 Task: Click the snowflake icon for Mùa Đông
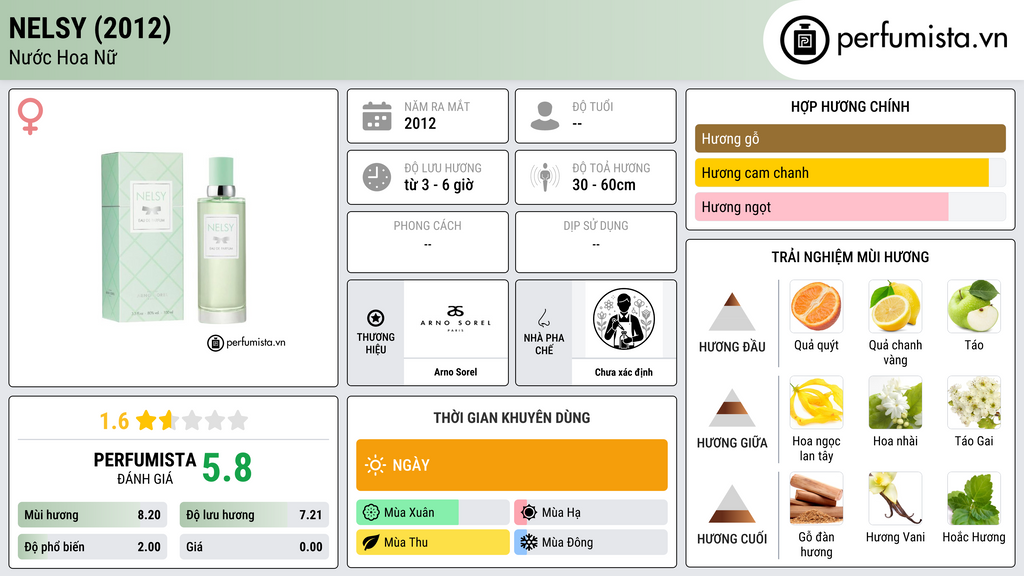pos(529,542)
